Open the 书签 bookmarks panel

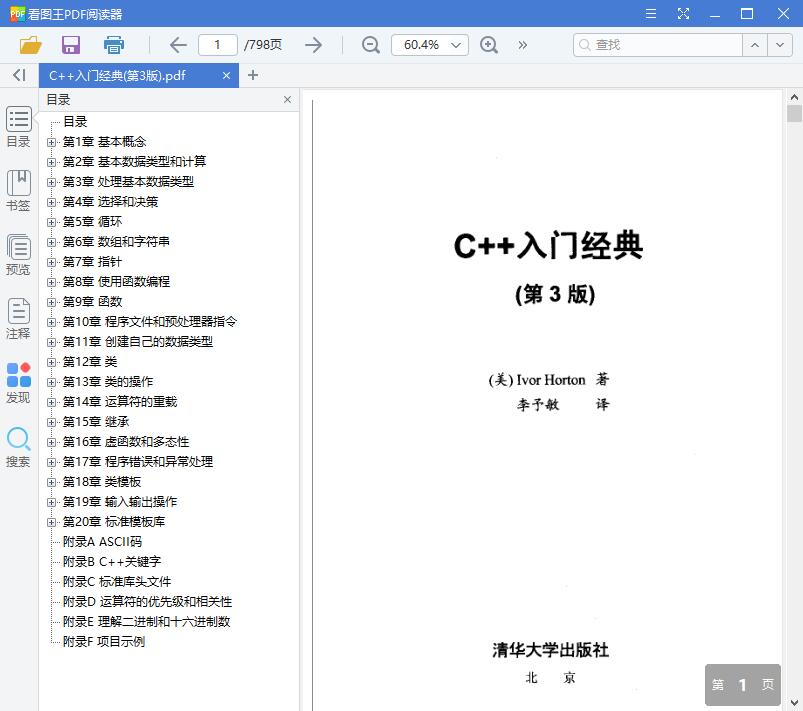pyautogui.click(x=18, y=191)
